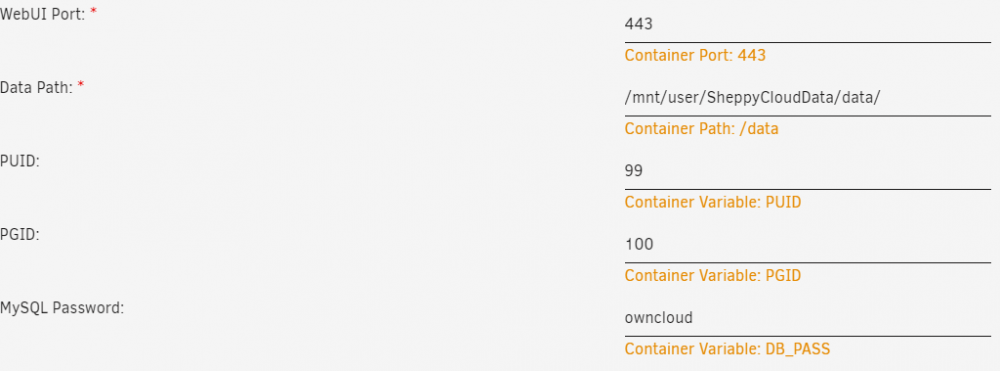
Task: Edit the MySQL Password field
Action: click(807, 317)
